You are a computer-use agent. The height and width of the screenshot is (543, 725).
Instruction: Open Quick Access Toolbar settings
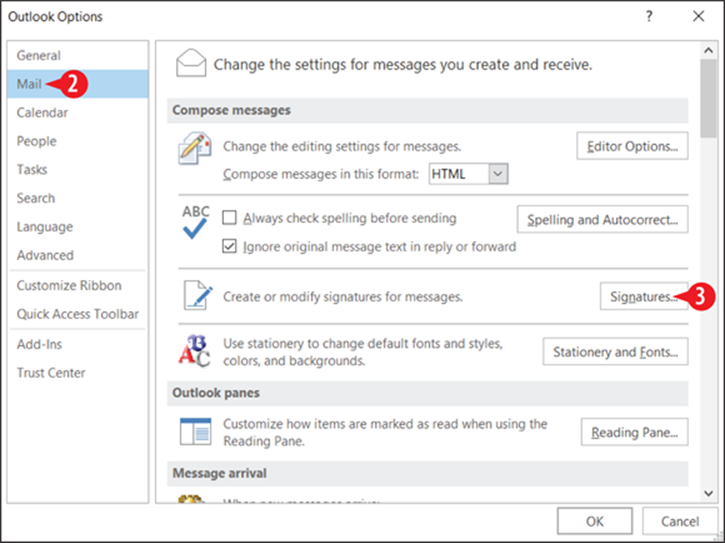78,314
